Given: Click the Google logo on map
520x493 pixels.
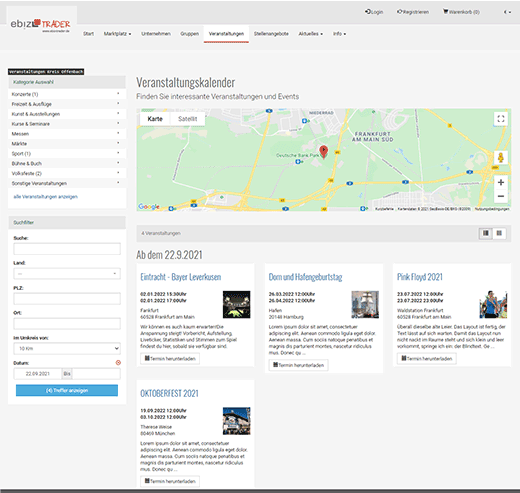Looking at the screenshot, I should (x=149, y=207).
